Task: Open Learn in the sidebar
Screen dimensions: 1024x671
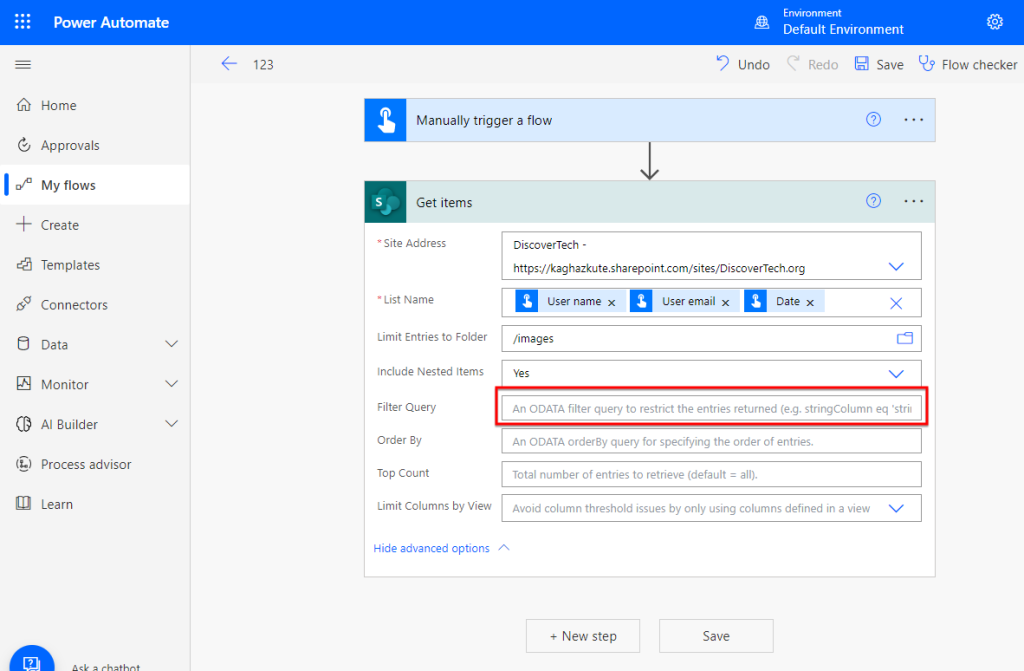Action: click(95, 504)
